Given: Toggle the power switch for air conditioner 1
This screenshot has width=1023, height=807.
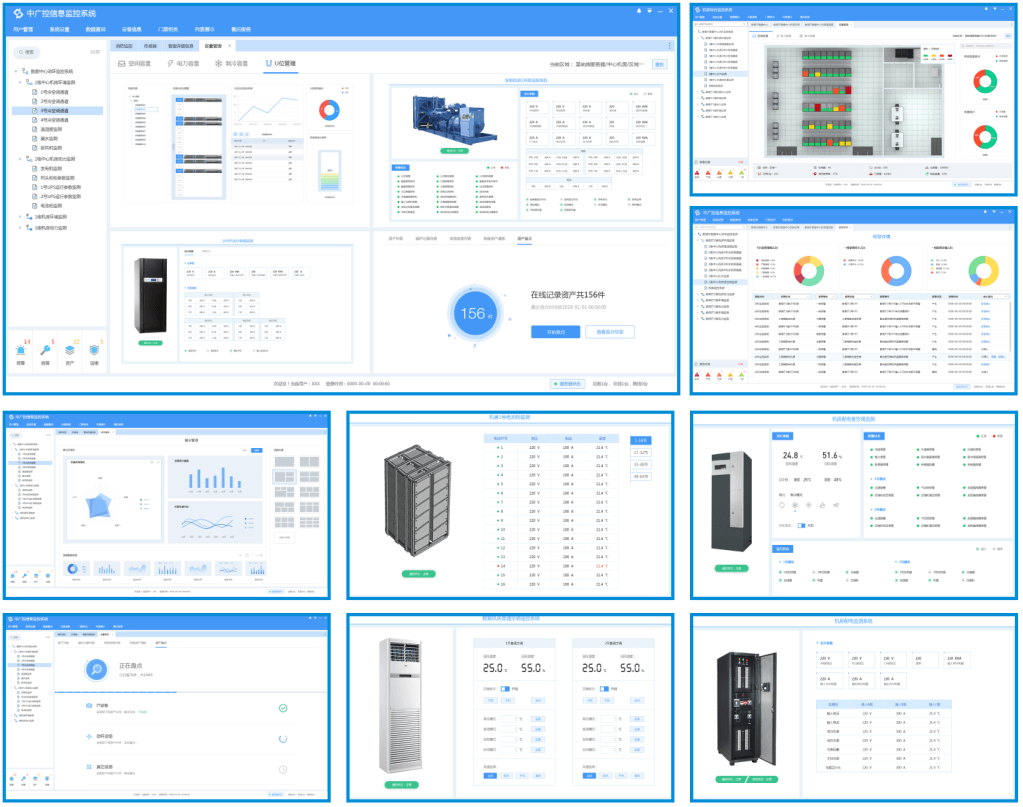Looking at the screenshot, I should (x=506, y=688).
